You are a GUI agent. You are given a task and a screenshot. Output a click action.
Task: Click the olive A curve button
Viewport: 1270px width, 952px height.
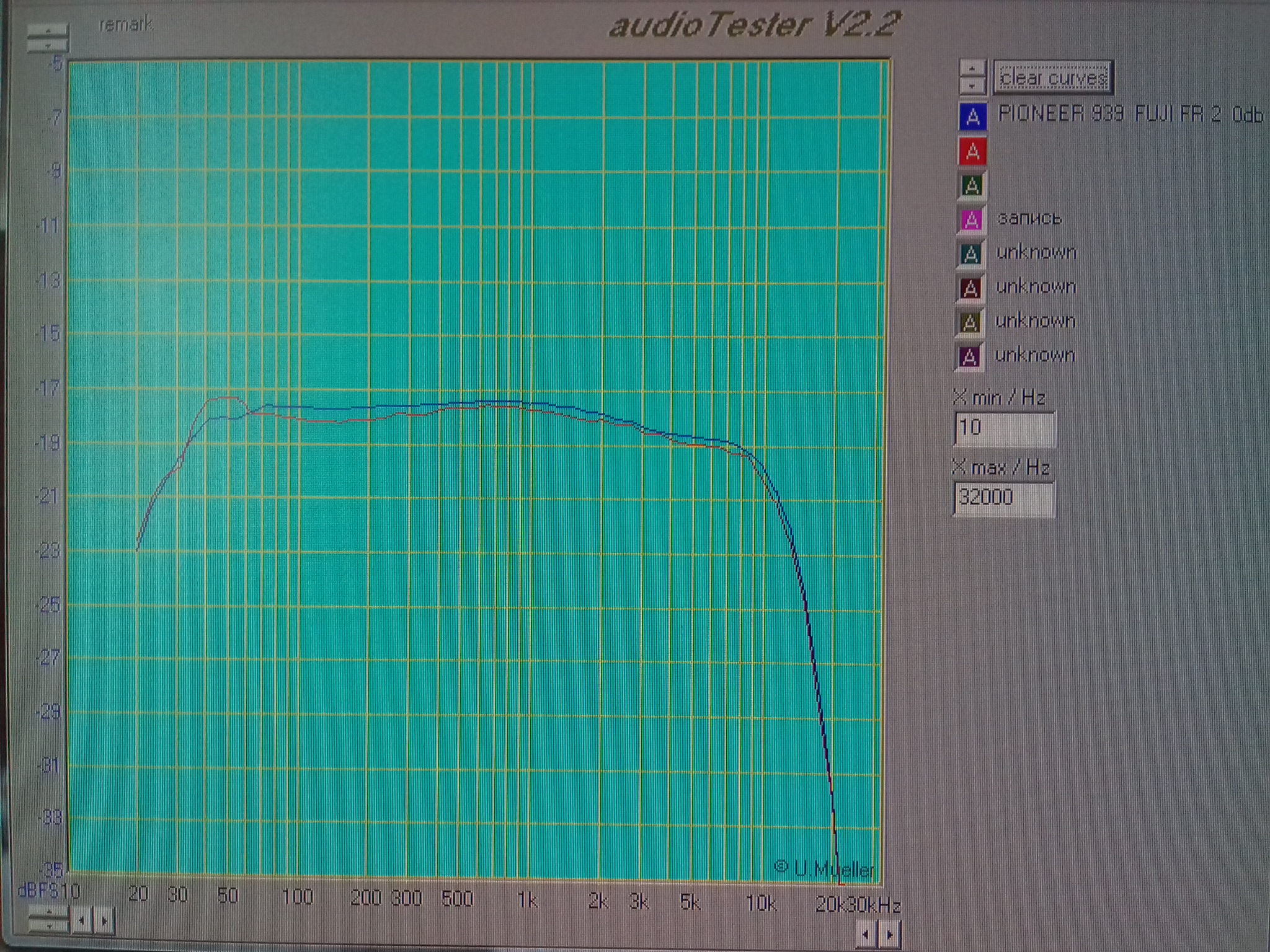click(970, 322)
